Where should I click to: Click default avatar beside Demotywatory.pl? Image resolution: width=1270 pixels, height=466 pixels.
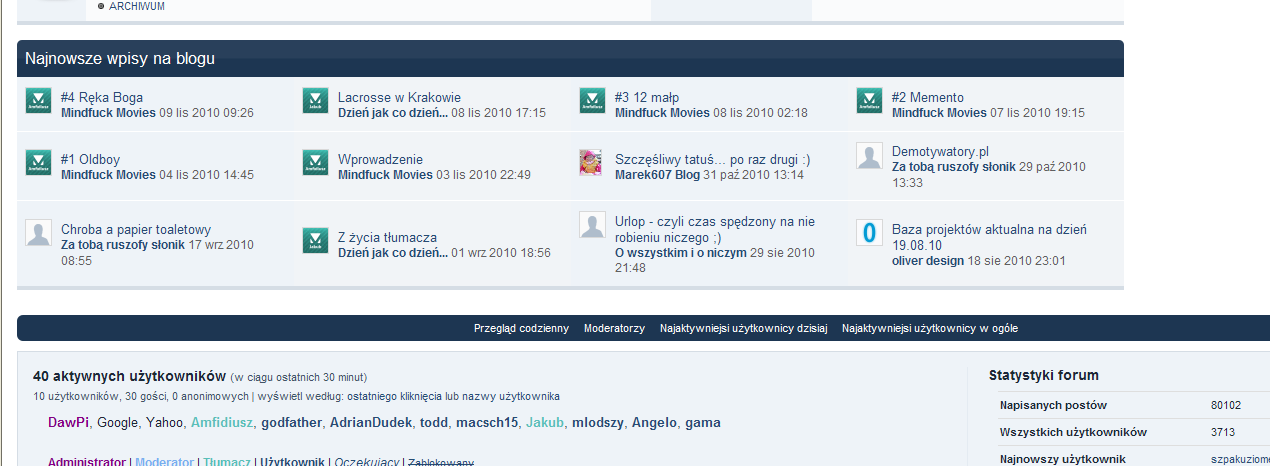click(x=869, y=156)
